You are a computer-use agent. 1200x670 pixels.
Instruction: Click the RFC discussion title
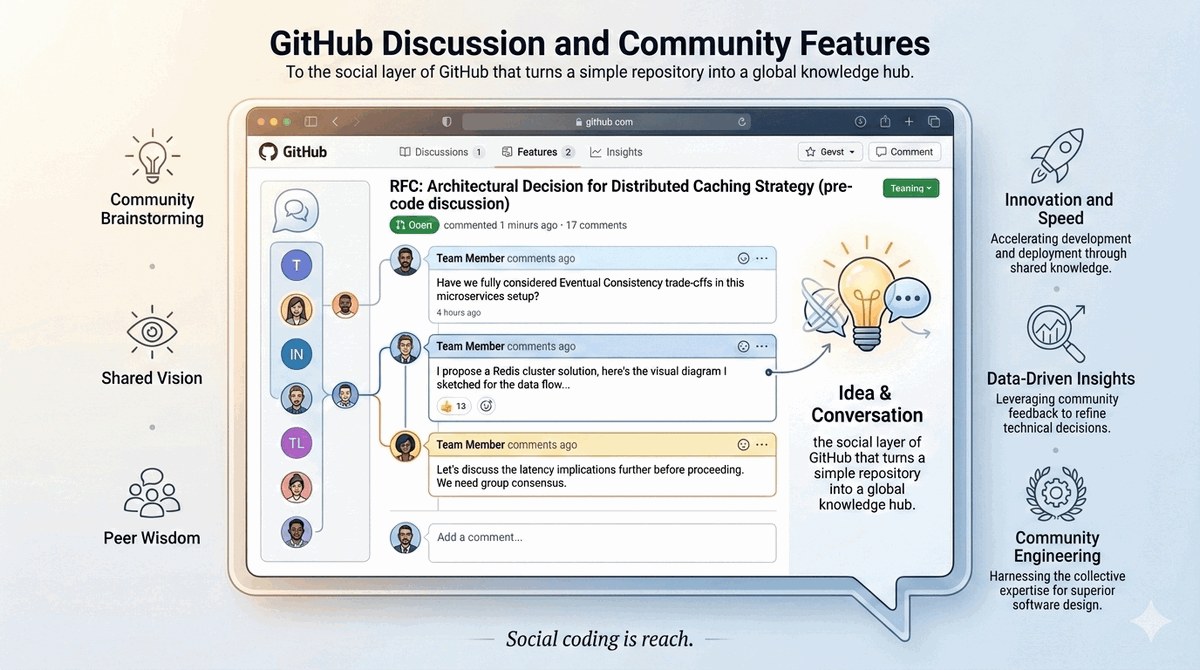[x=620, y=195]
